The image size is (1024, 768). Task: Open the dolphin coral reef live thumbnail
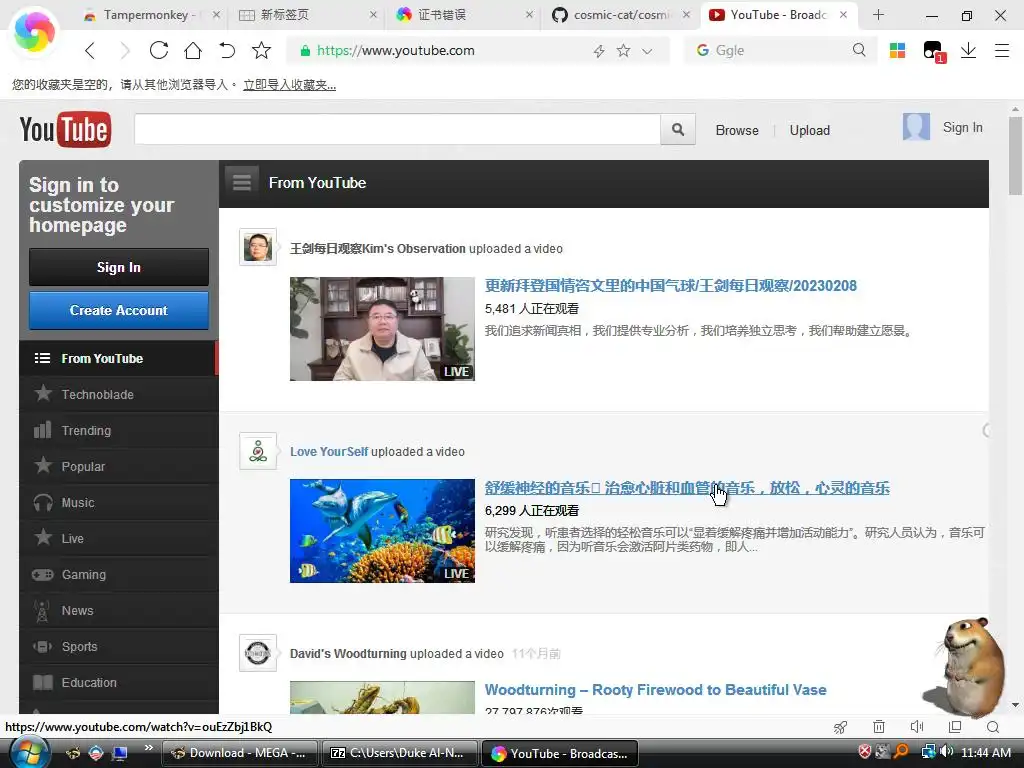click(382, 531)
